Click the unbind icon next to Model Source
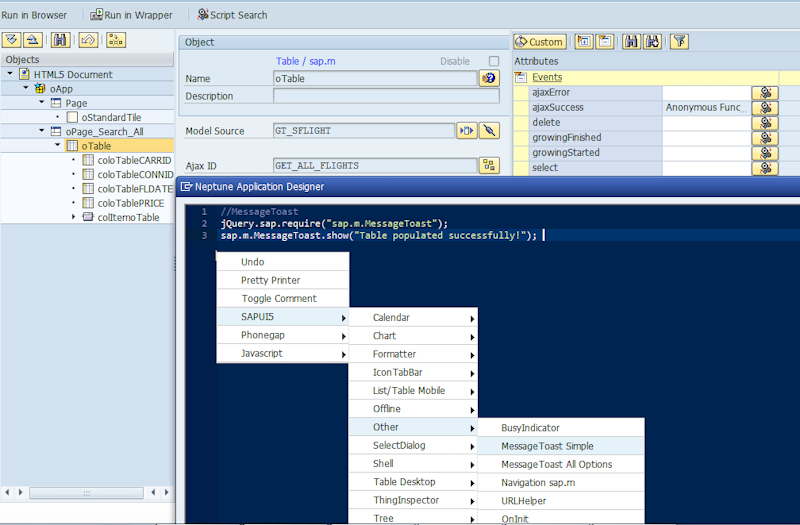The height and width of the screenshot is (525, 800). pos(489,131)
